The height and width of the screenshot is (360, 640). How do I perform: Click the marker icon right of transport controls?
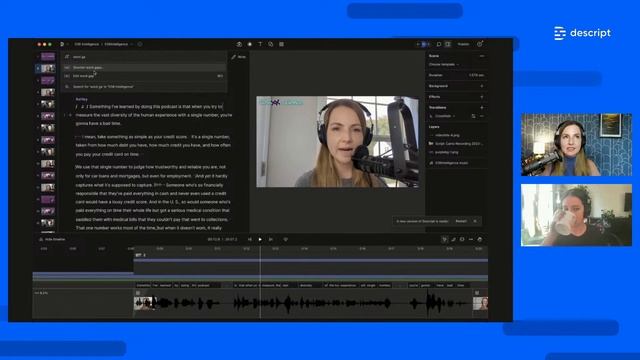(285, 239)
